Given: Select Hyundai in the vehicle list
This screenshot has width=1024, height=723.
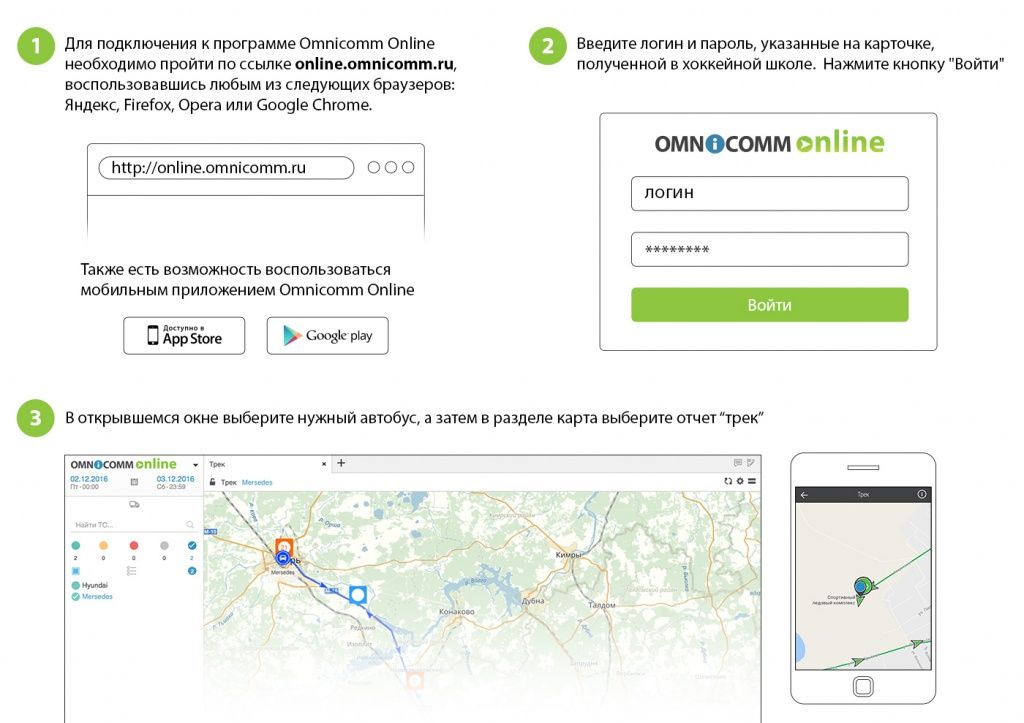Looking at the screenshot, I should tap(95, 585).
